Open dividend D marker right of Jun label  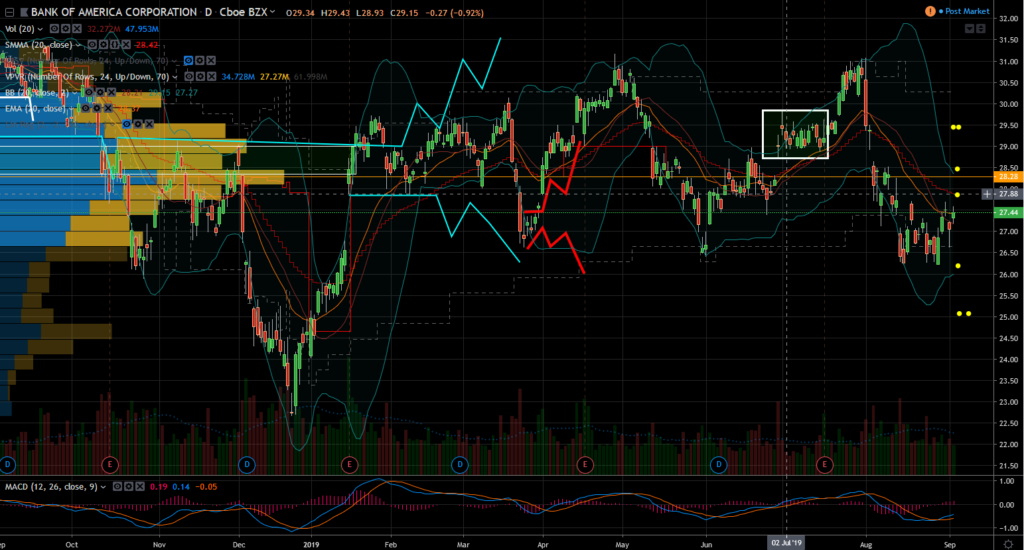pos(718,465)
